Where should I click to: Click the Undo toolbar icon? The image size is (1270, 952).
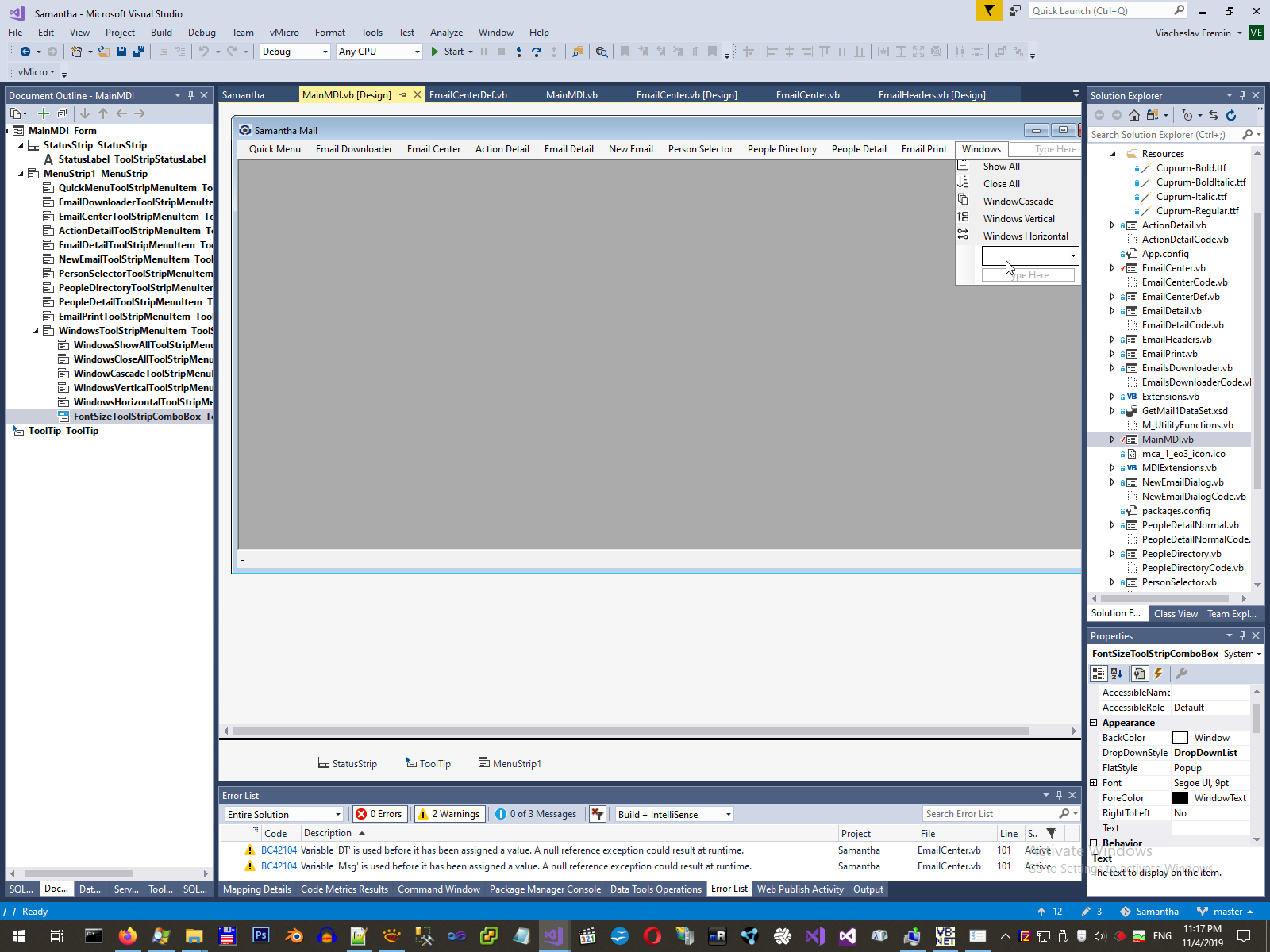coord(204,52)
